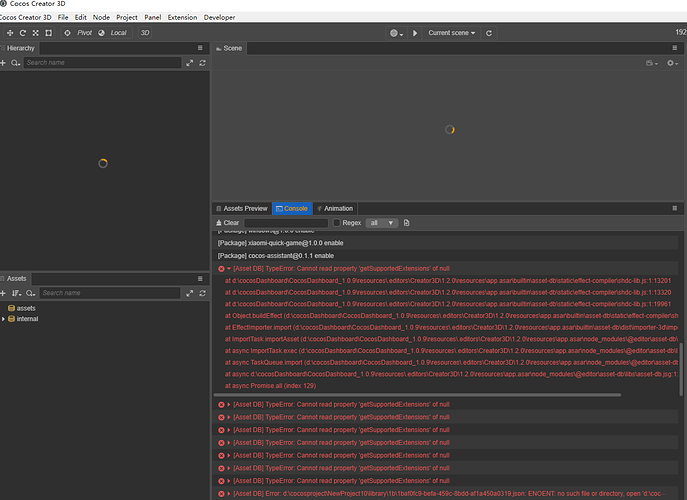Image resolution: width=687 pixels, height=500 pixels.
Task: Click the console horizontal scrollbar
Action: 417,395
